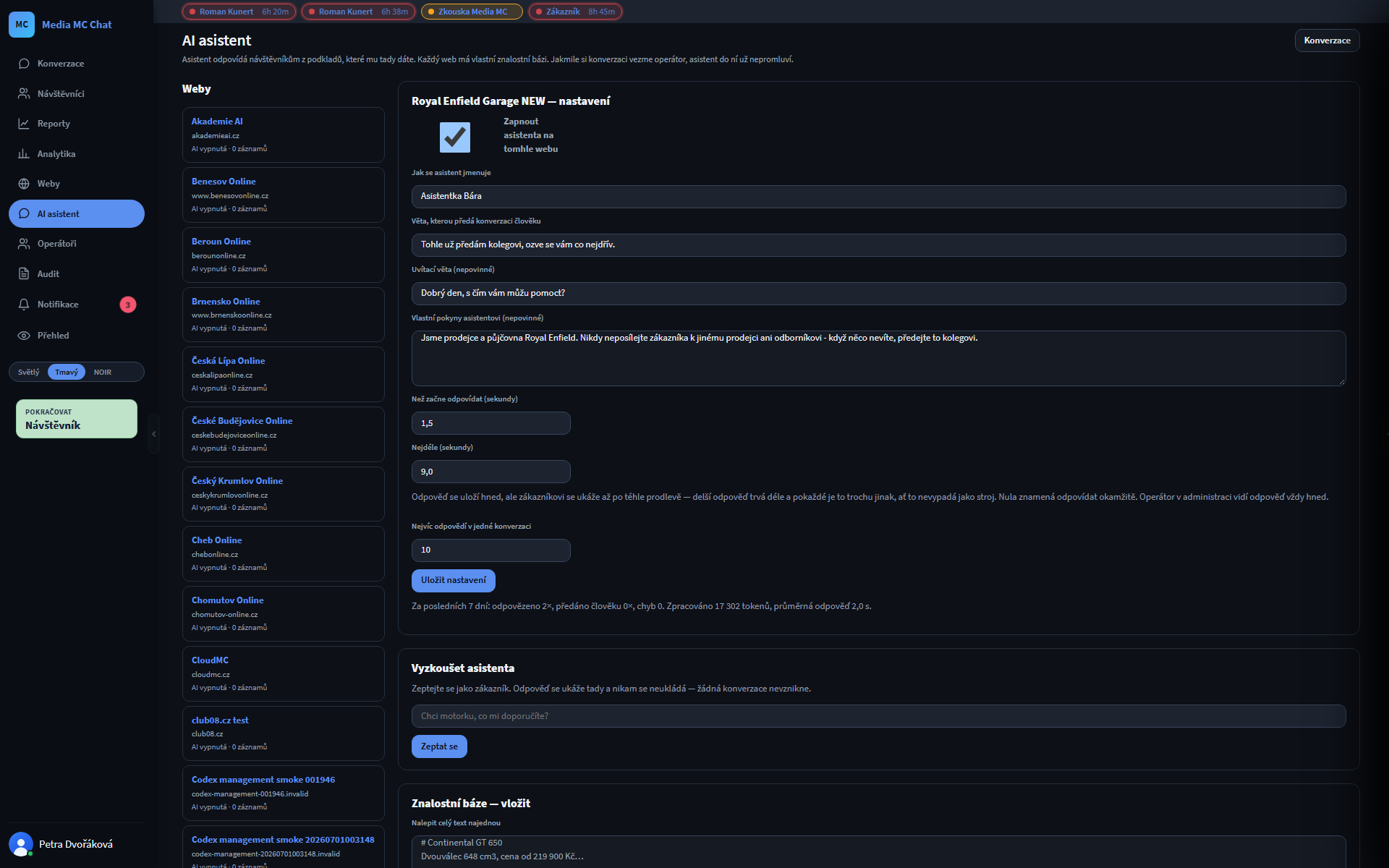The image size is (1389, 868).
Task: Open Analytika via its bar chart icon
Action: (x=24, y=154)
